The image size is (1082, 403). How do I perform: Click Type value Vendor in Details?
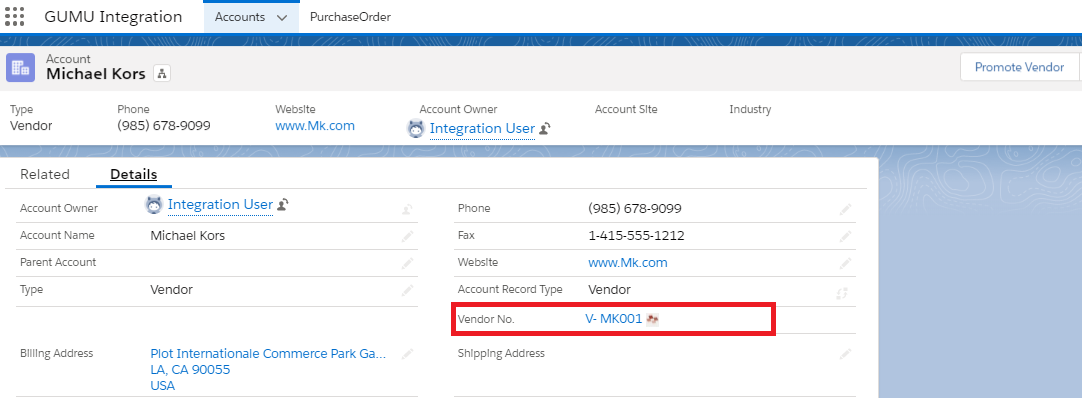click(x=171, y=290)
